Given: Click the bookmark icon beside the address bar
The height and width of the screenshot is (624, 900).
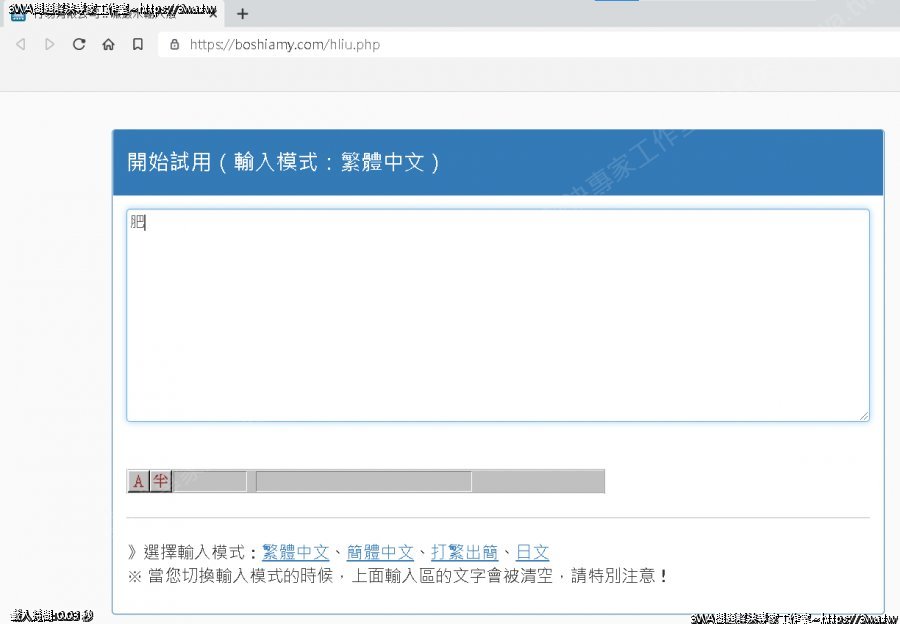Looking at the screenshot, I should point(137,44).
